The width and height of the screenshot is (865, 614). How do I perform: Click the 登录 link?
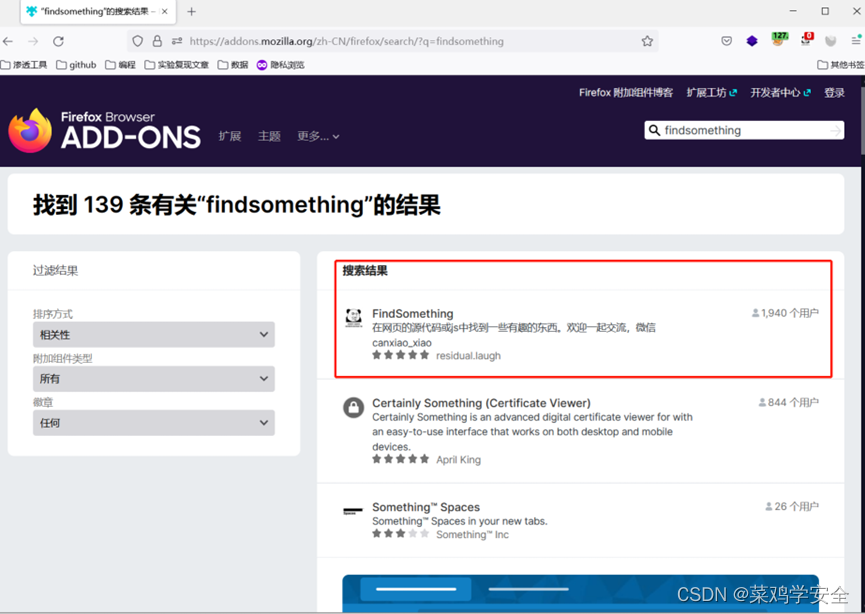click(834, 92)
